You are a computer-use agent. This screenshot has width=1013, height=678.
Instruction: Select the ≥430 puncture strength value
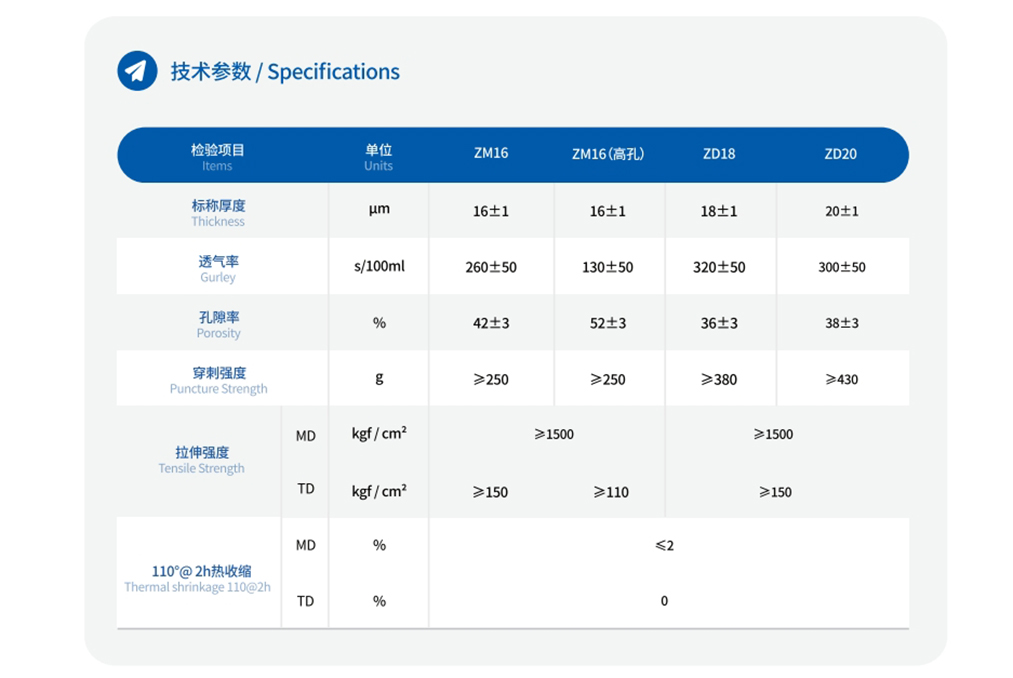pos(841,380)
